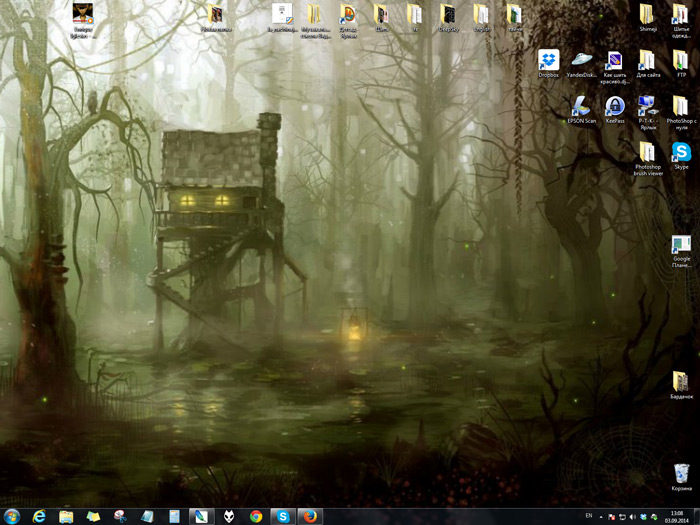Image resolution: width=700 pixels, height=525 pixels.
Task: Switch to Skype in the taskbar
Action: [x=283, y=517]
